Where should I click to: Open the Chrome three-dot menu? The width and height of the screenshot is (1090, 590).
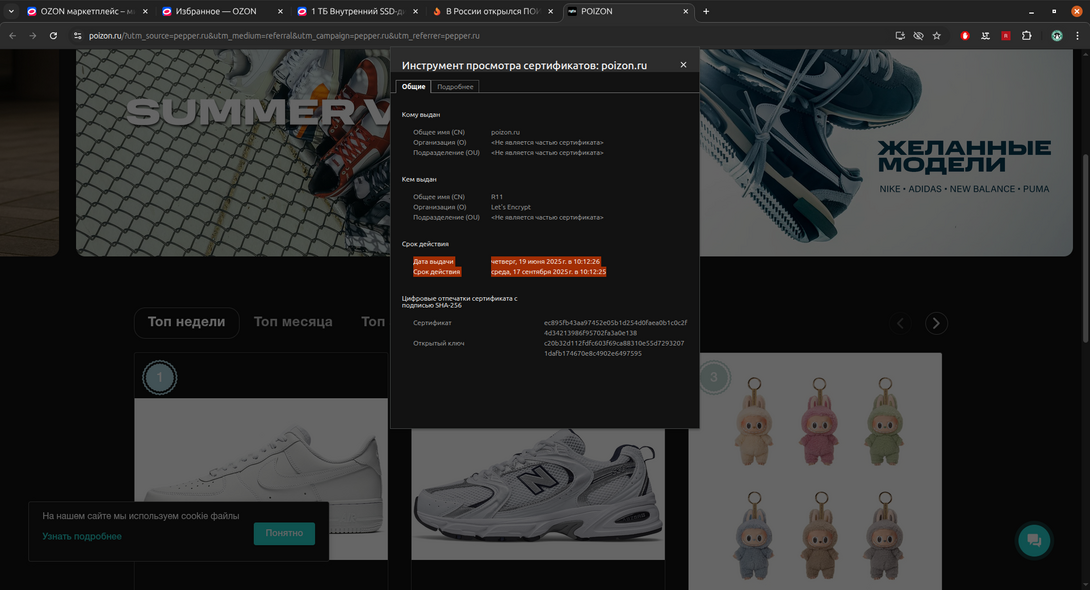[x=1077, y=35]
